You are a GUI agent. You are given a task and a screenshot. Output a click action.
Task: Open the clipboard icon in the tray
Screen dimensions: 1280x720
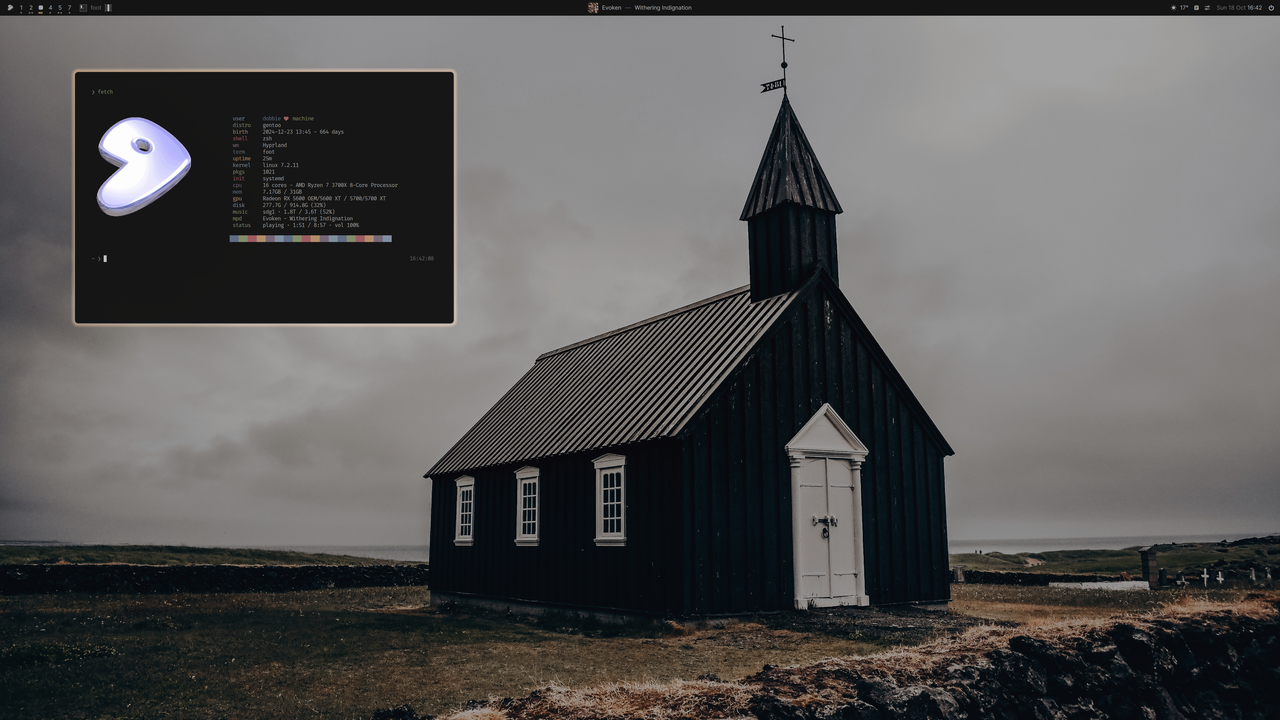[x=1196, y=8]
